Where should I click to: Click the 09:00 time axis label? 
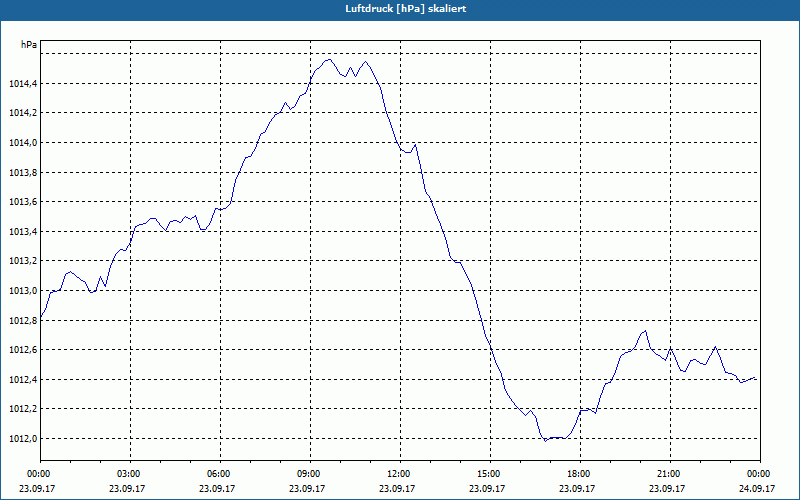click(310, 474)
